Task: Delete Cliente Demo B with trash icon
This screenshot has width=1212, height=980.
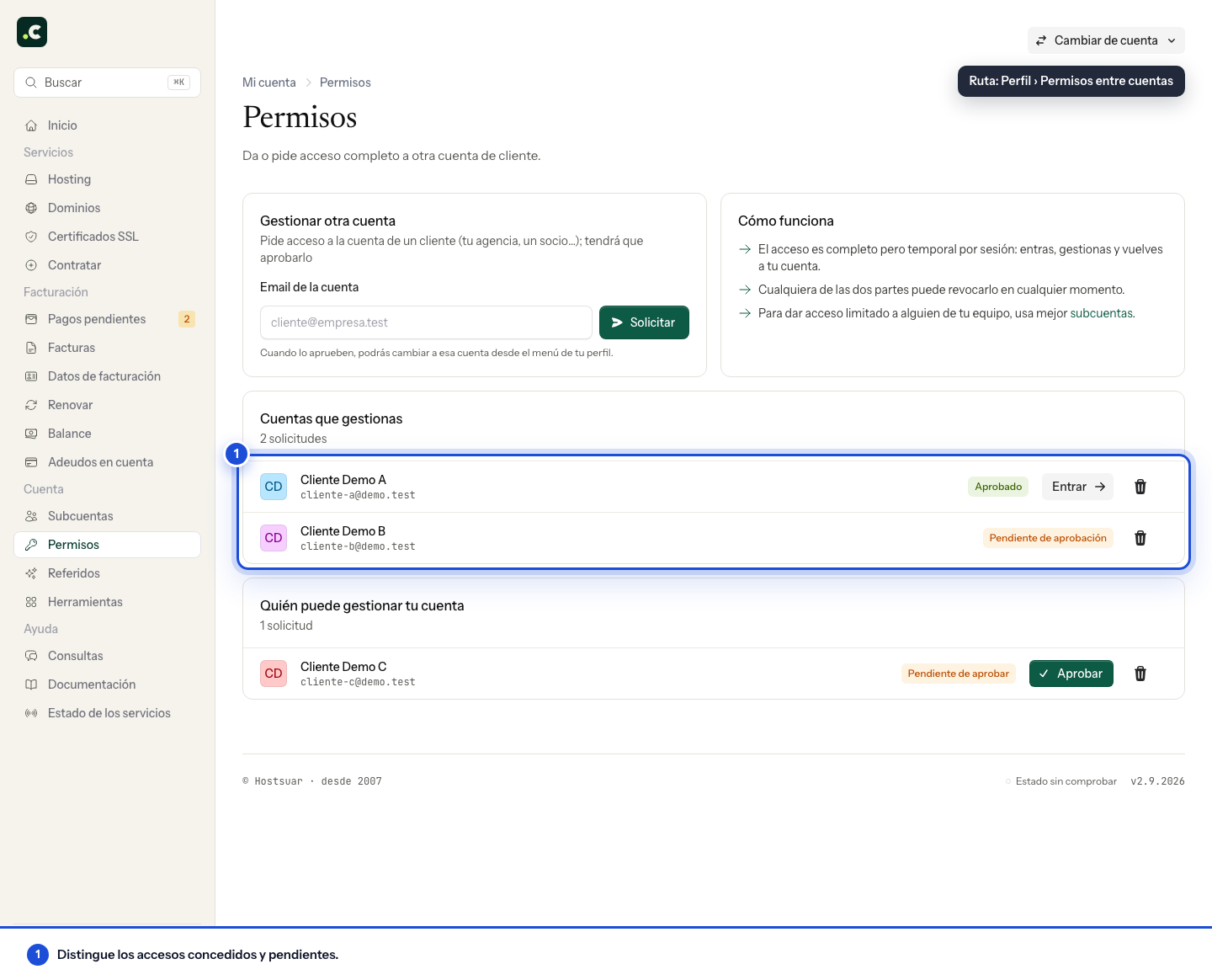Action: pyautogui.click(x=1140, y=538)
